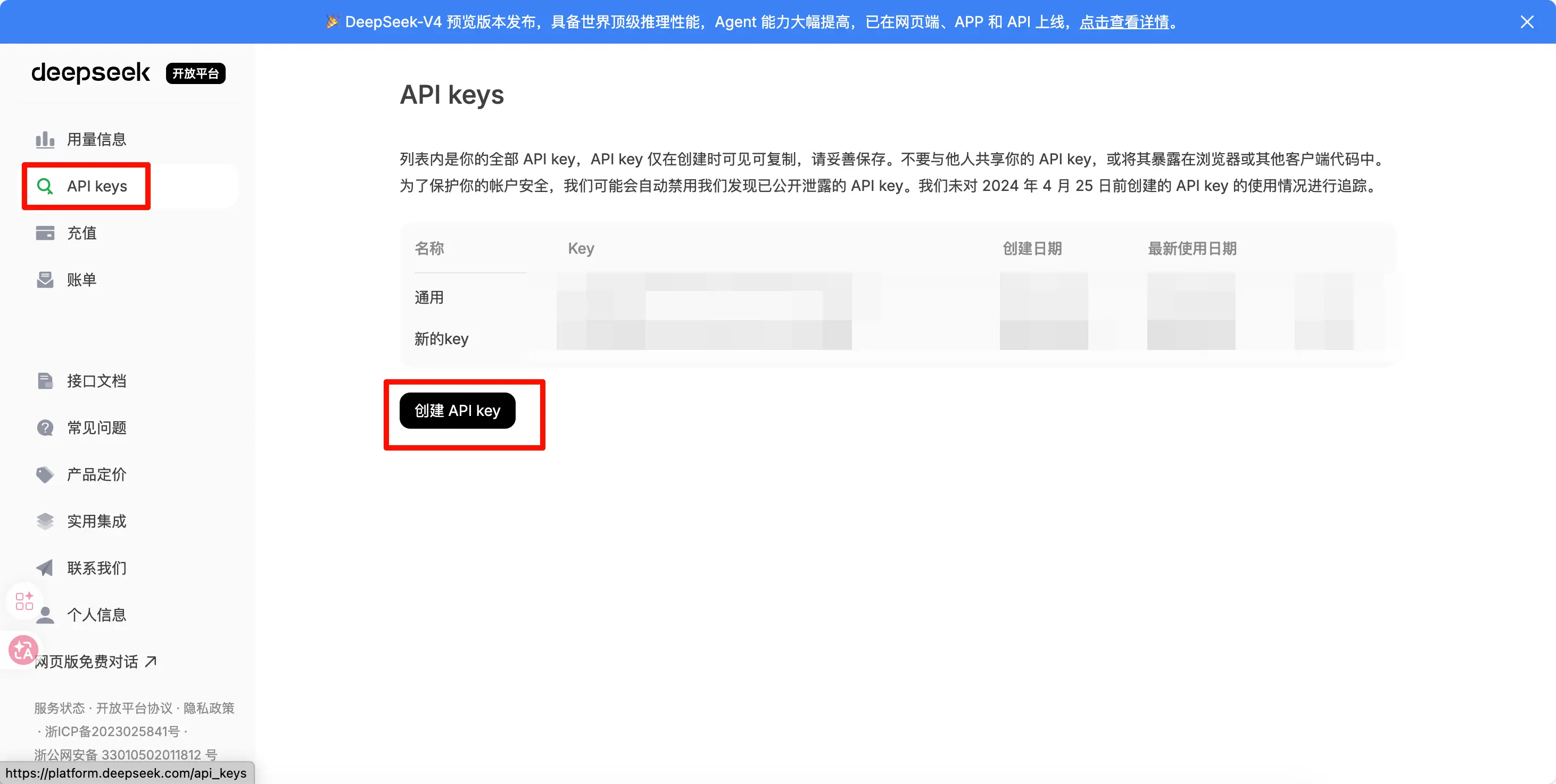Click the API keys magnifier icon
The height and width of the screenshot is (784, 1556).
pyautogui.click(x=45, y=186)
